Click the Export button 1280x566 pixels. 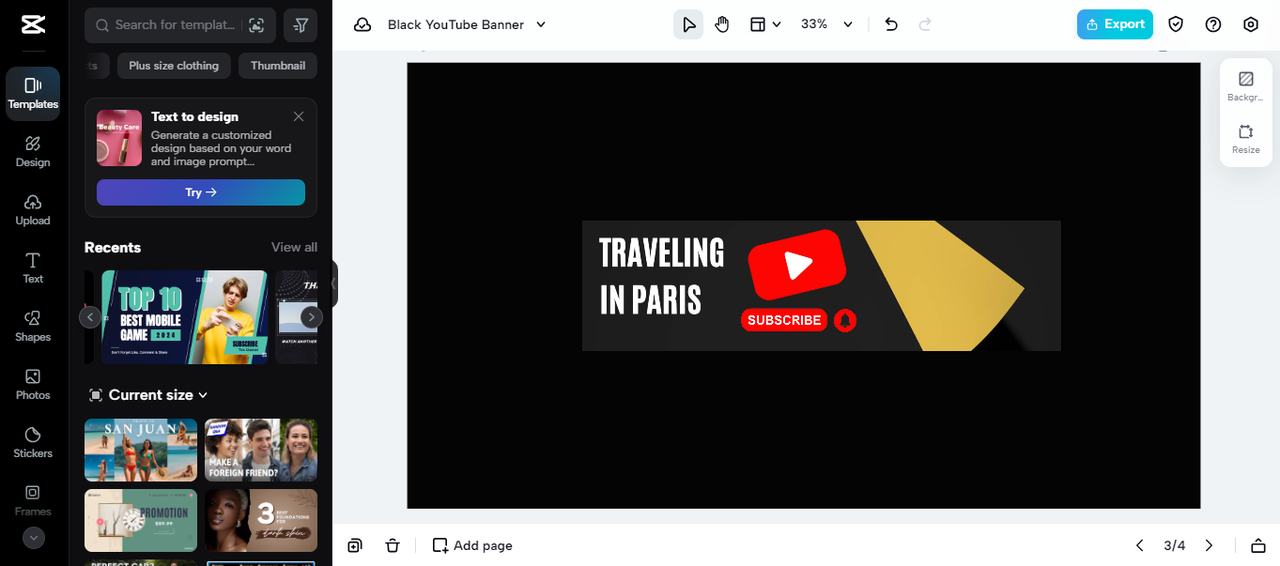point(1115,25)
